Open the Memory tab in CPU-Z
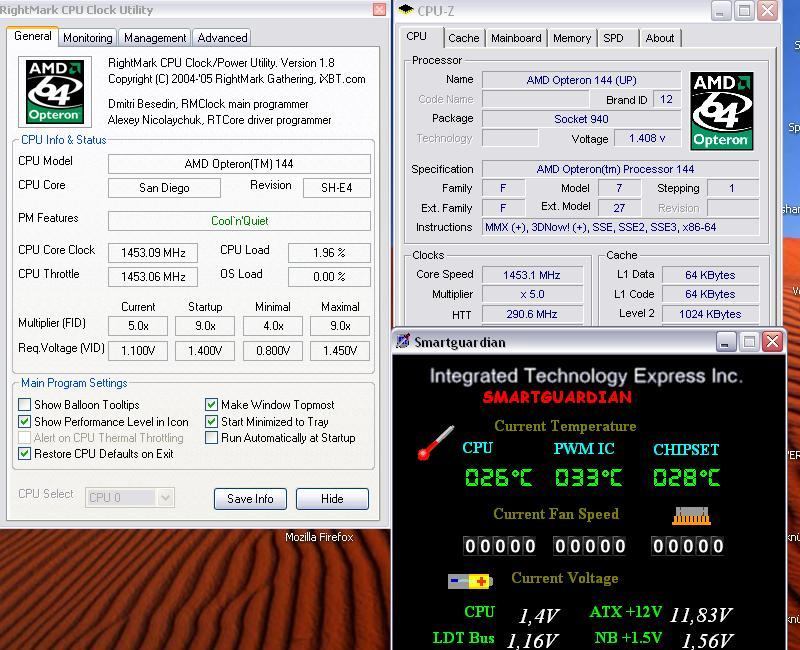 pos(571,38)
